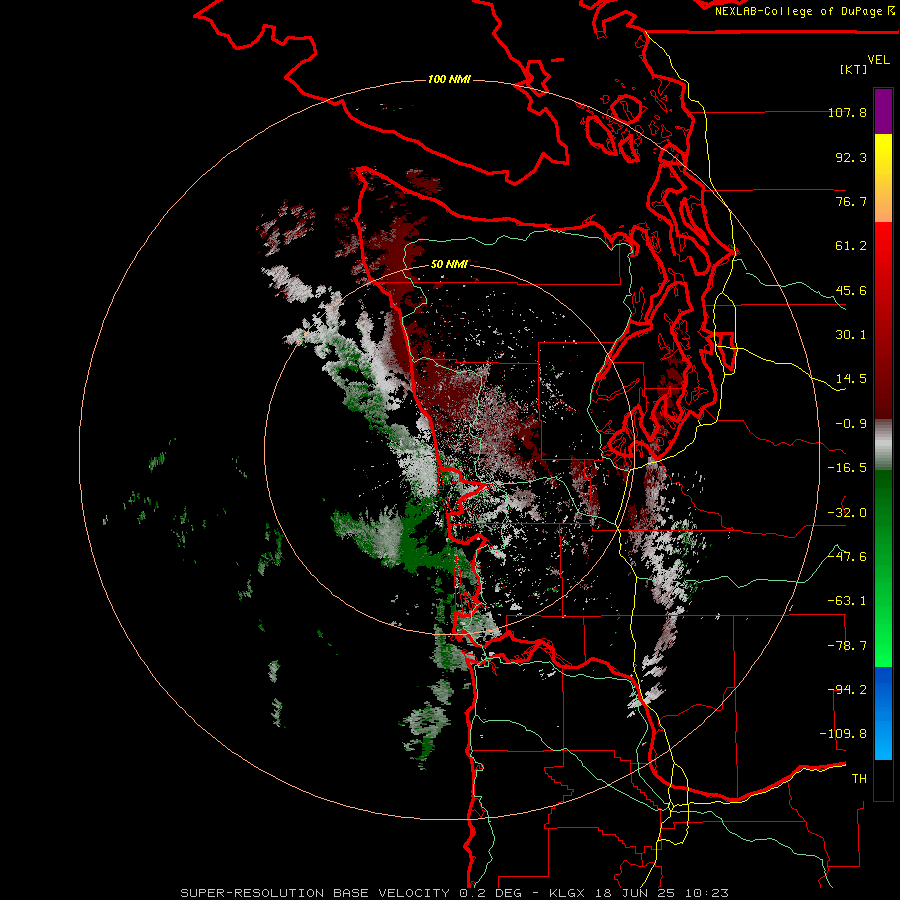
Task: Click the VEL legend title
Action: tap(878, 60)
